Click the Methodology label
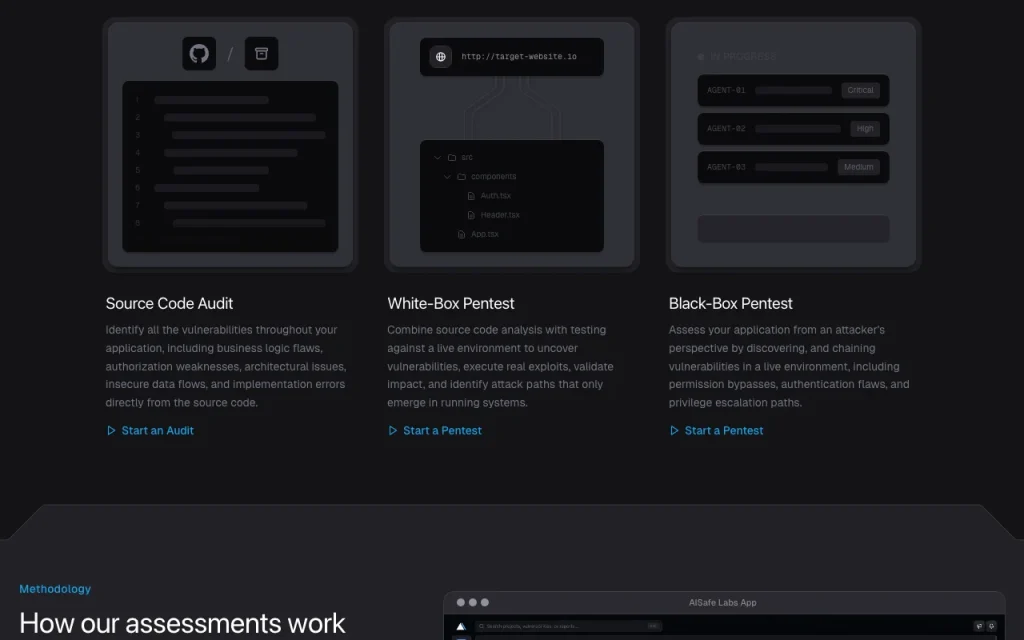Screen dimensions: 1024x640 pyautogui.click(x=55, y=589)
